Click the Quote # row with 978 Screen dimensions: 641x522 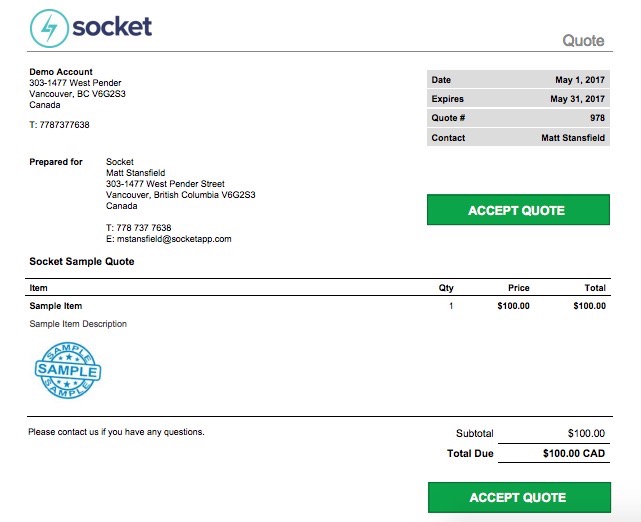click(x=518, y=118)
